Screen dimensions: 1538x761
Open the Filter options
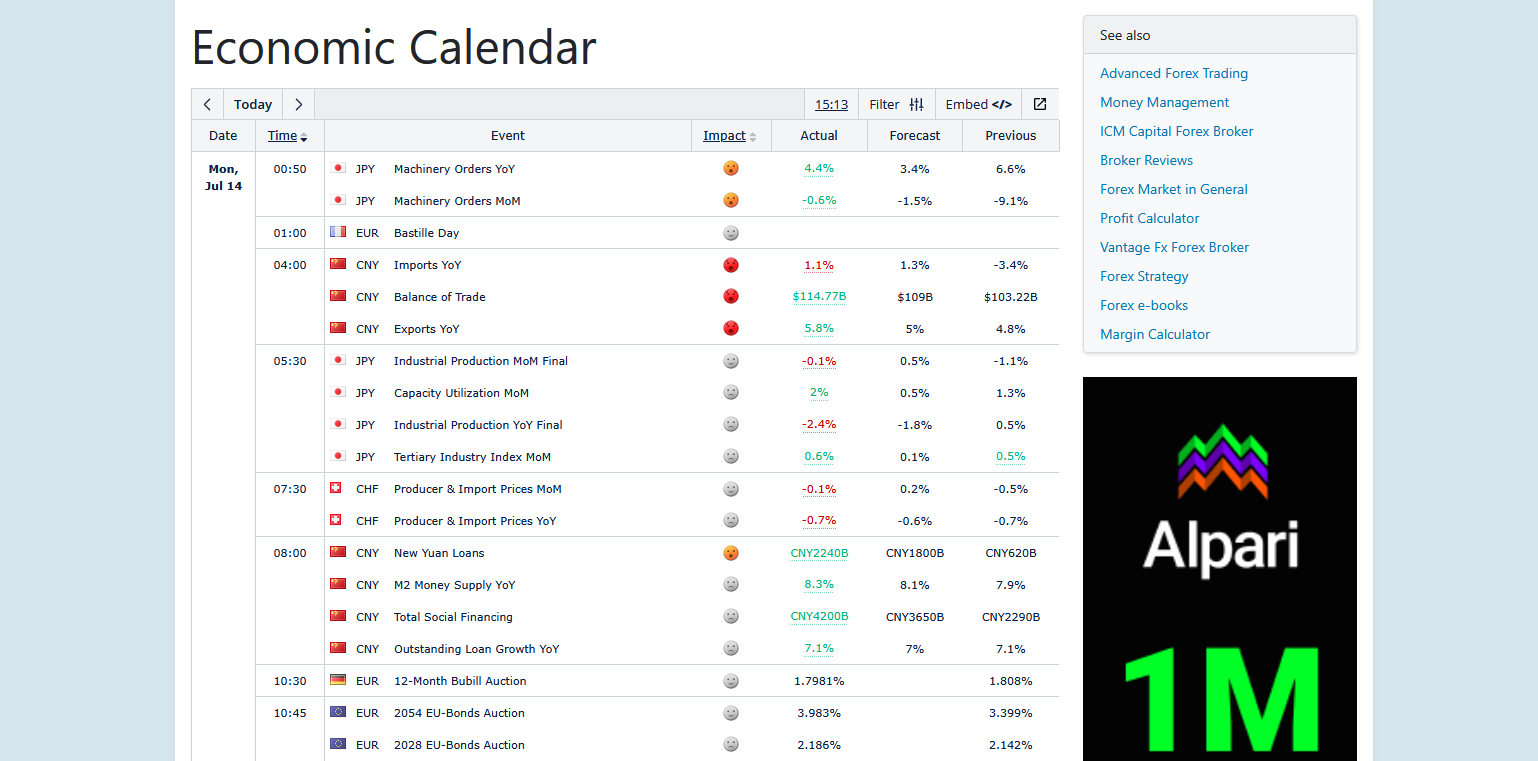click(x=896, y=104)
